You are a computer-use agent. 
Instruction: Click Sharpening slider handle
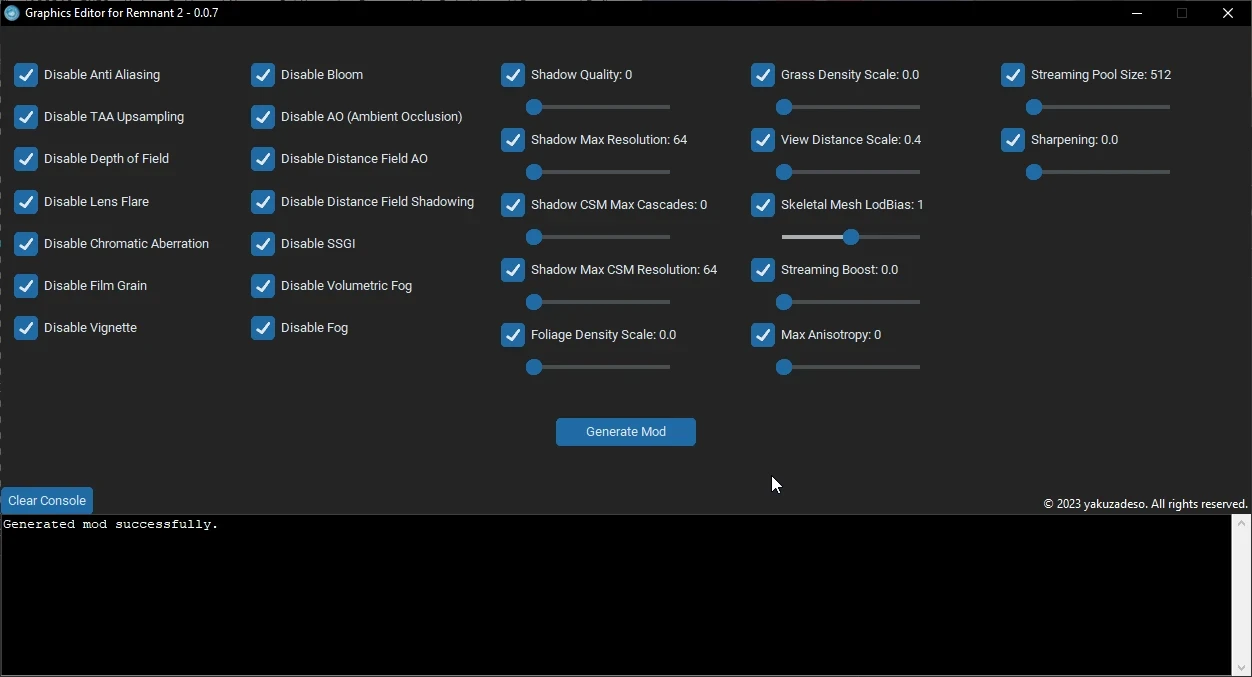click(1034, 172)
